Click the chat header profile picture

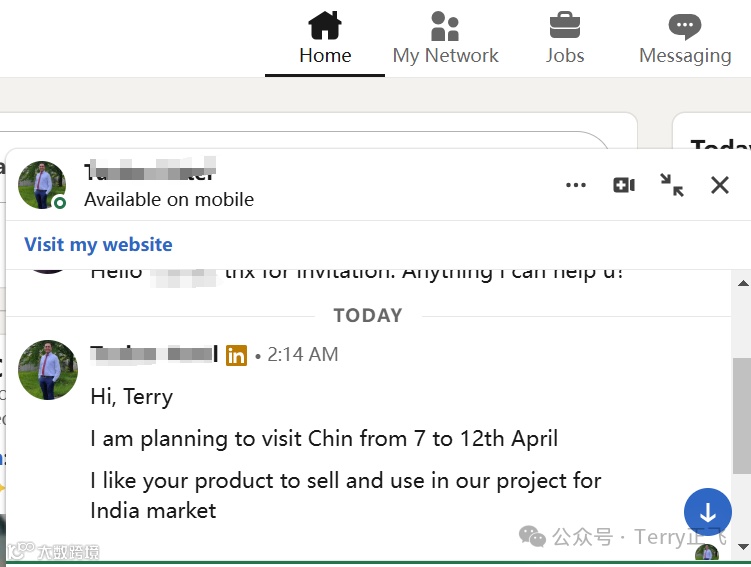(42, 185)
